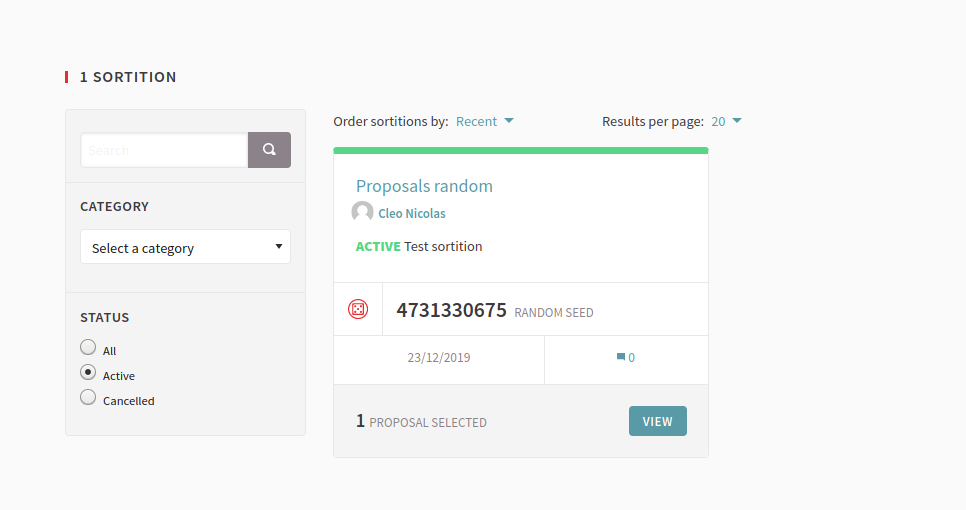Click the Active Test sortition description
The width and height of the screenshot is (966, 510).
click(419, 246)
